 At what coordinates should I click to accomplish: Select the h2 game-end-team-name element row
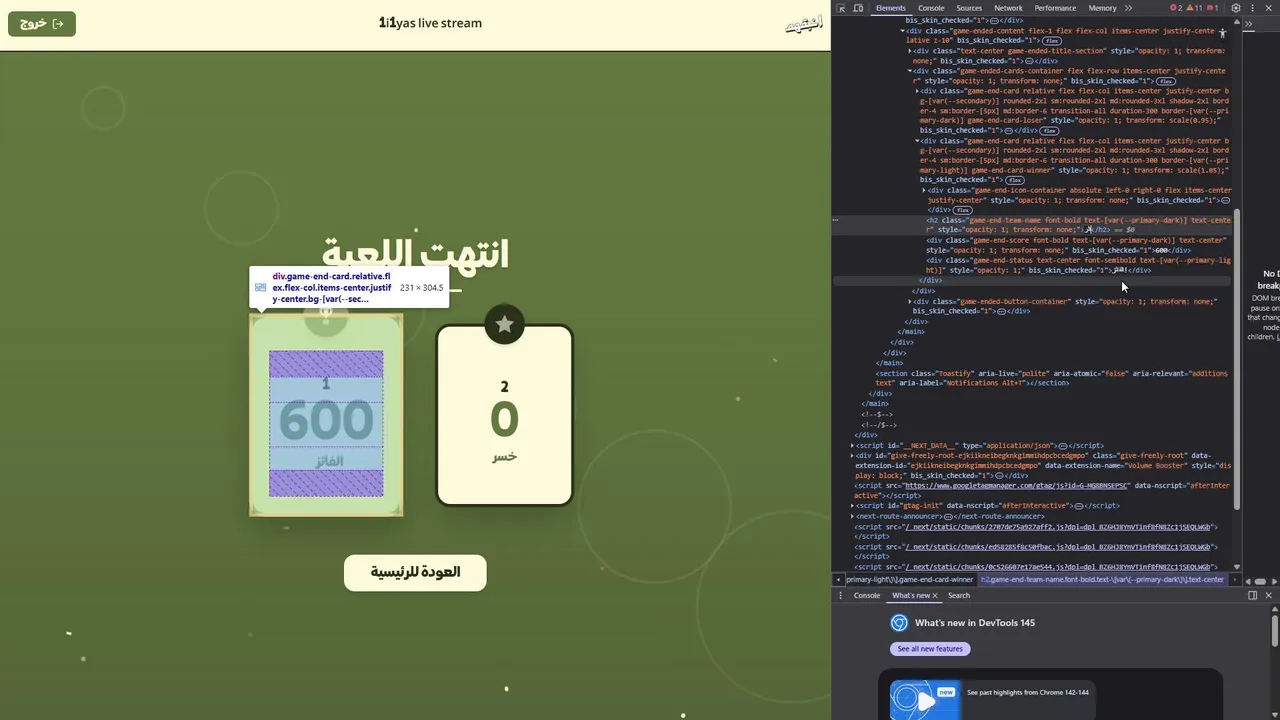[1035, 225]
